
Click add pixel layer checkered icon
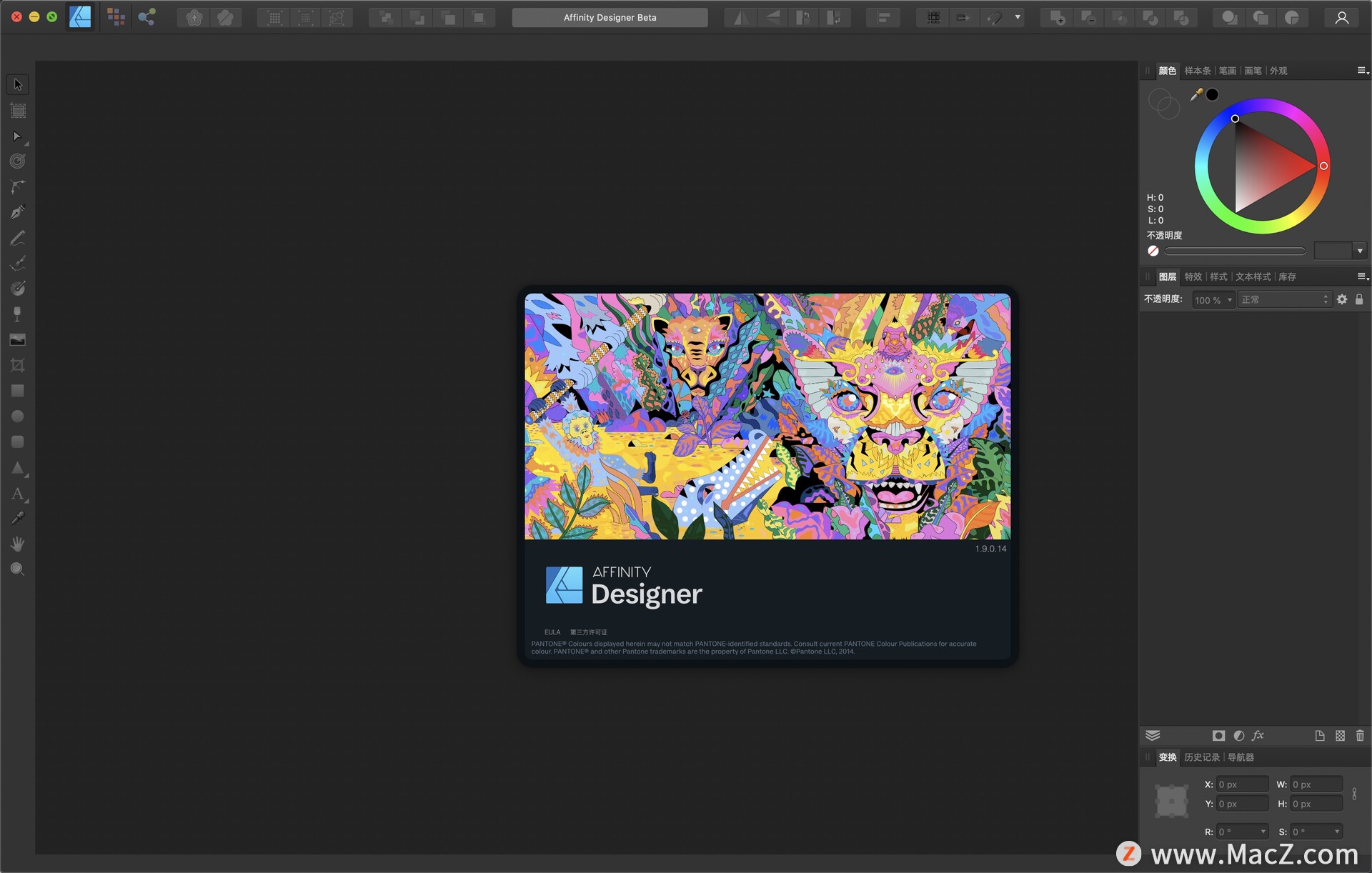pyautogui.click(x=1340, y=736)
